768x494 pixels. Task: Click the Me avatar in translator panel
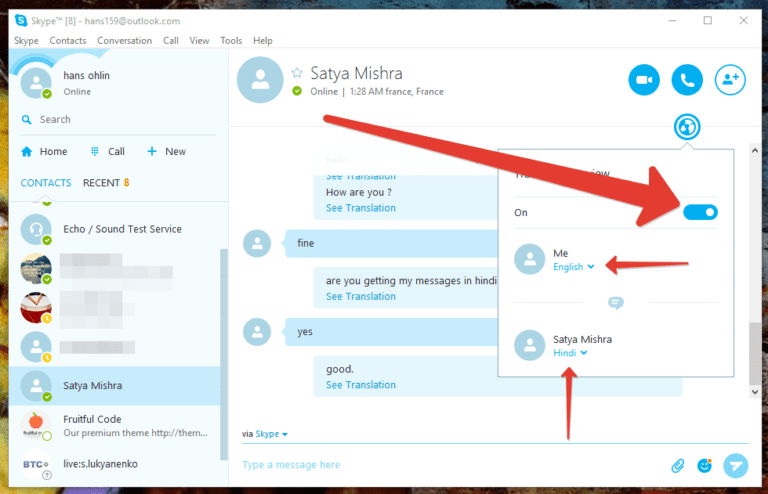coord(529,259)
